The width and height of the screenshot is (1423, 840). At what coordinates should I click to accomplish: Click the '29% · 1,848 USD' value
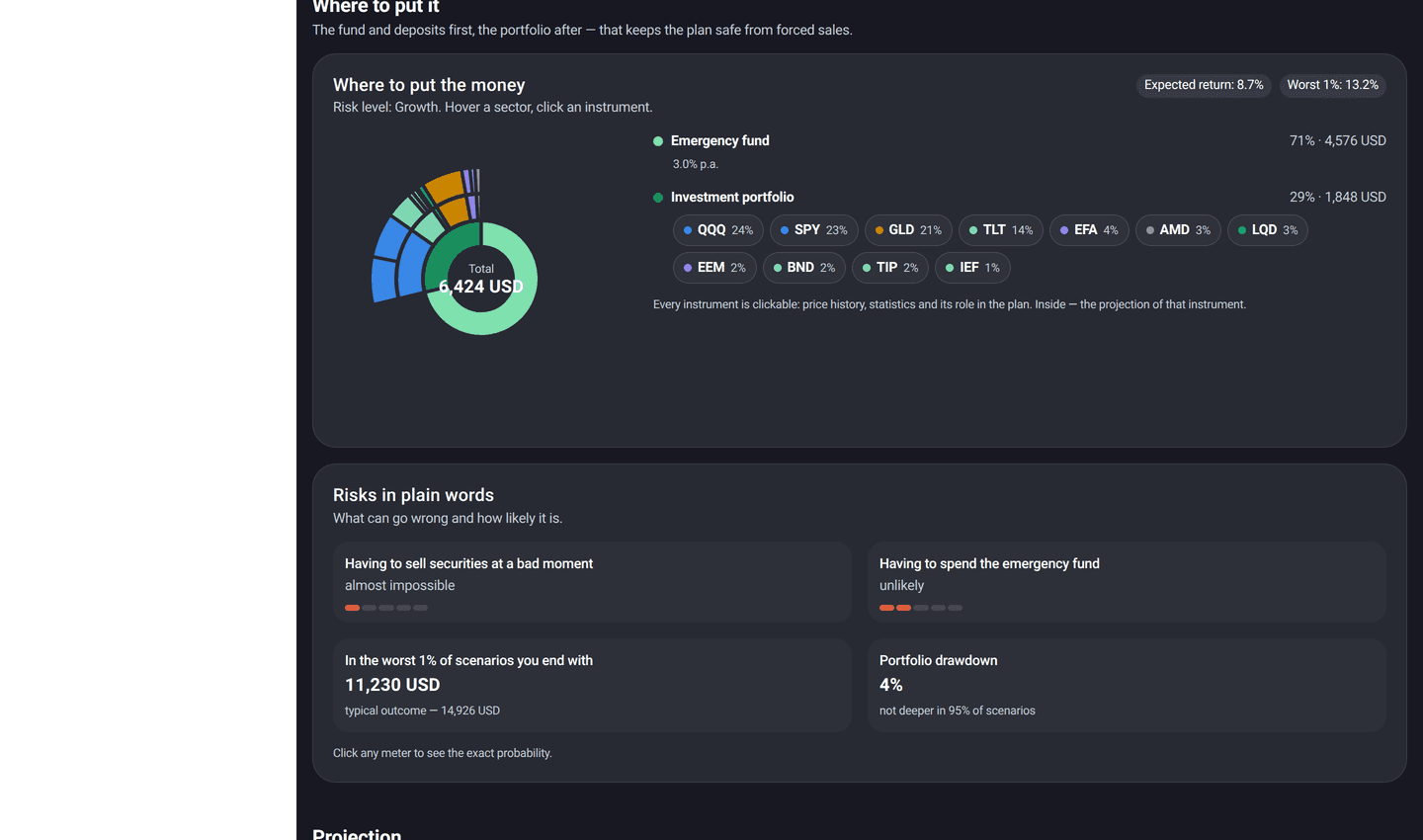pyautogui.click(x=1338, y=197)
